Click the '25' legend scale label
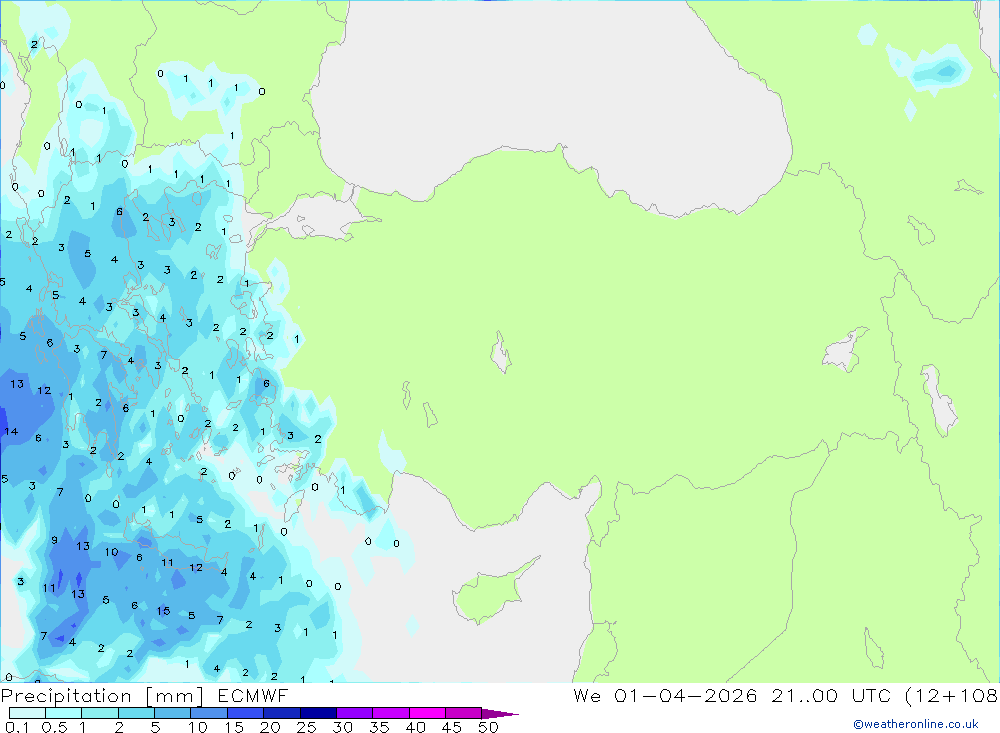1000x733 pixels. (x=307, y=727)
